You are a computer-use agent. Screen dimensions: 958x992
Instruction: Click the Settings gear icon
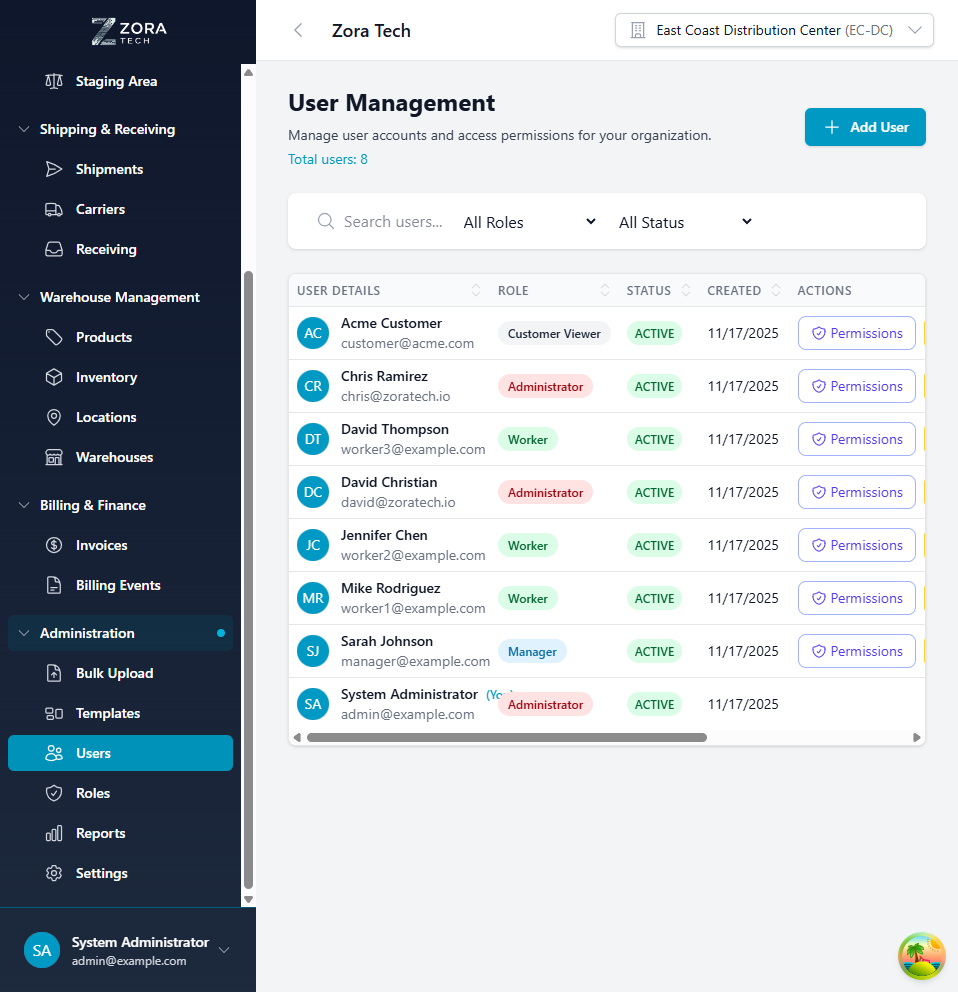[53, 873]
